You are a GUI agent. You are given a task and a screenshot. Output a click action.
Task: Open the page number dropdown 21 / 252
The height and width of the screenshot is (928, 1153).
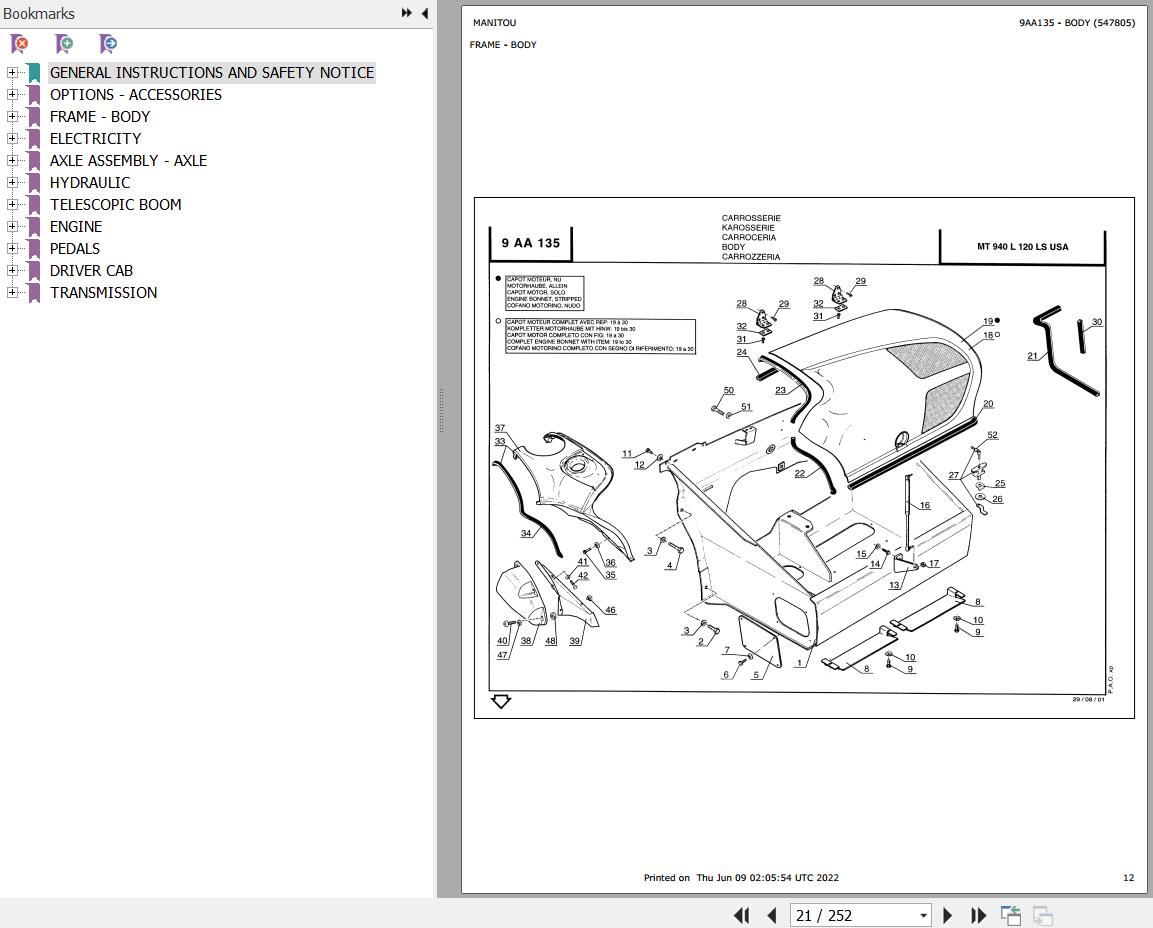(x=923, y=915)
